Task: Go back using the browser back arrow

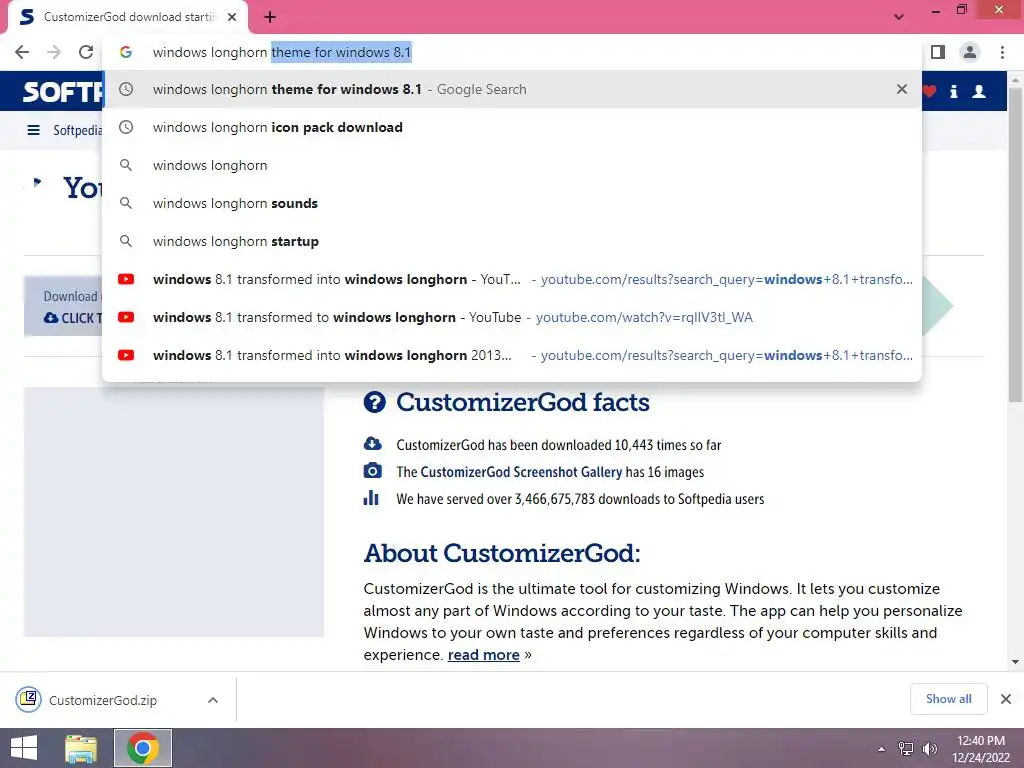Action: [22, 52]
